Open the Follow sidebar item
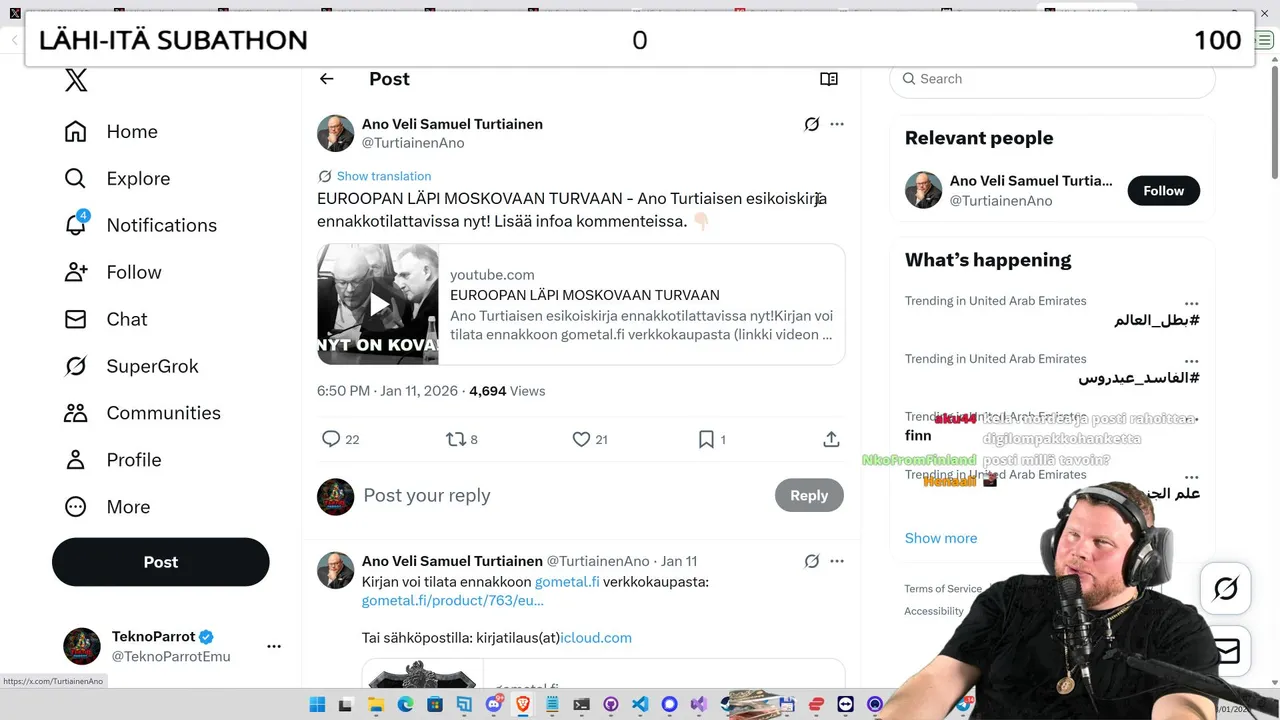 pyautogui.click(x=112, y=272)
